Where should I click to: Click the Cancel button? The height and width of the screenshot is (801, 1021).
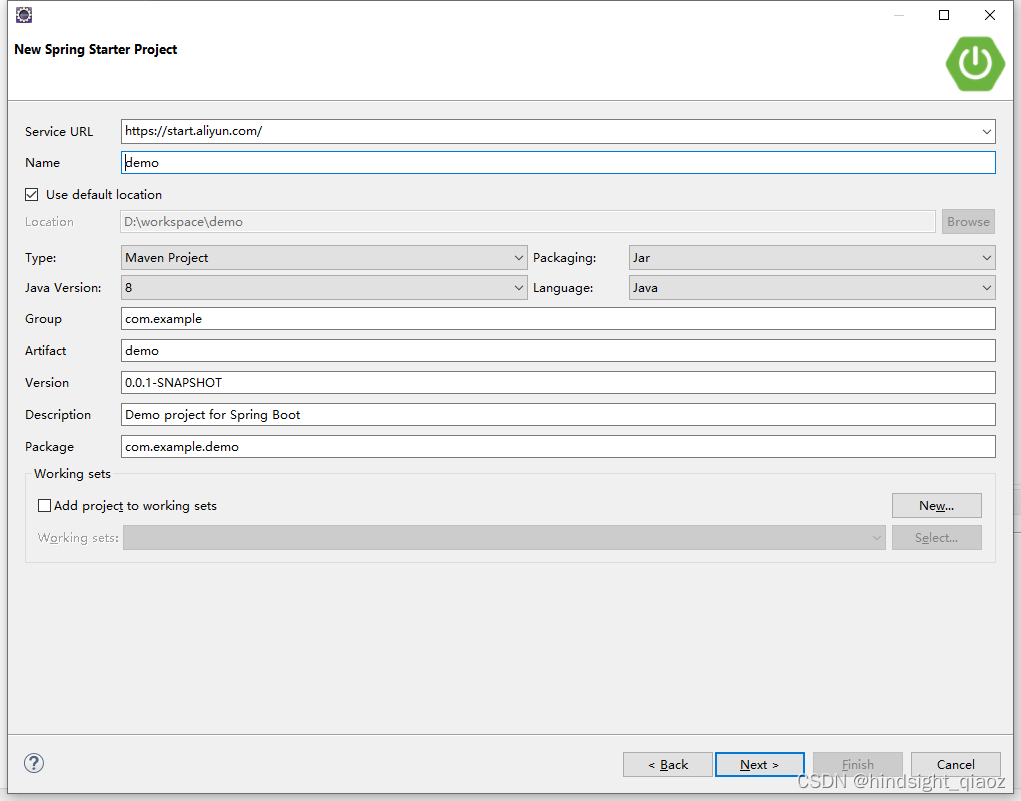pos(955,765)
